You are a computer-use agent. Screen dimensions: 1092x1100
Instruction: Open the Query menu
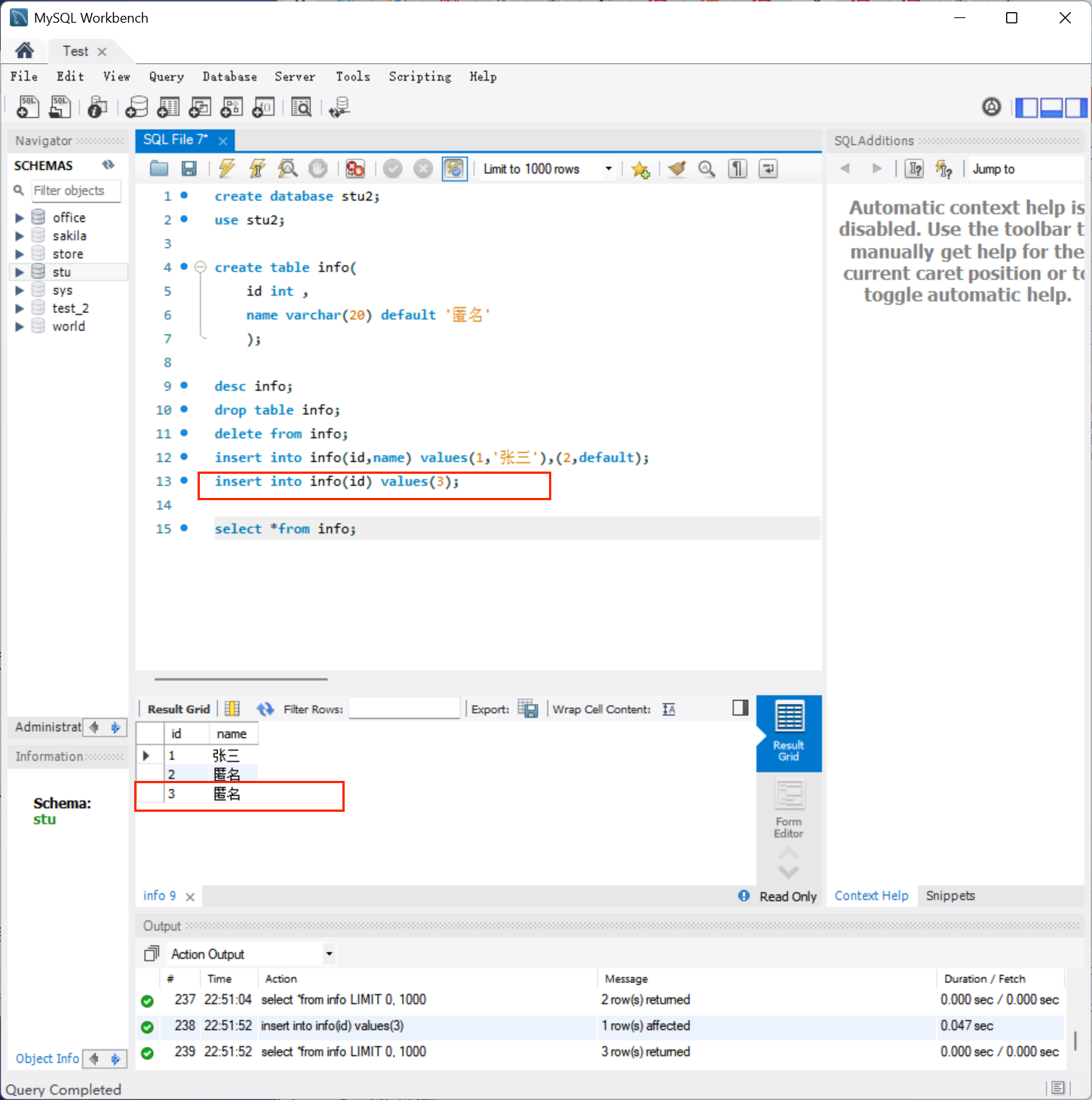(x=167, y=76)
